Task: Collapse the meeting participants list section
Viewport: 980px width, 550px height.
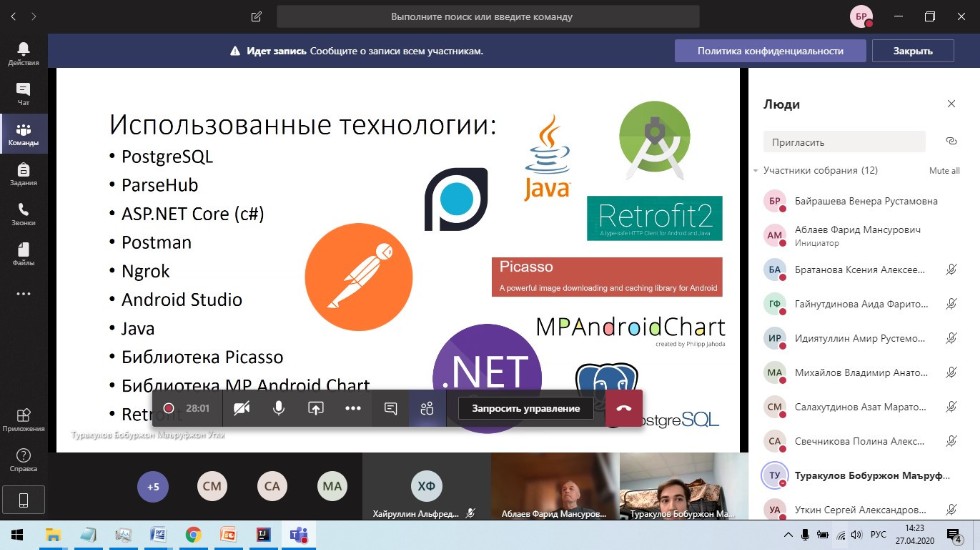Action: (x=756, y=171)
